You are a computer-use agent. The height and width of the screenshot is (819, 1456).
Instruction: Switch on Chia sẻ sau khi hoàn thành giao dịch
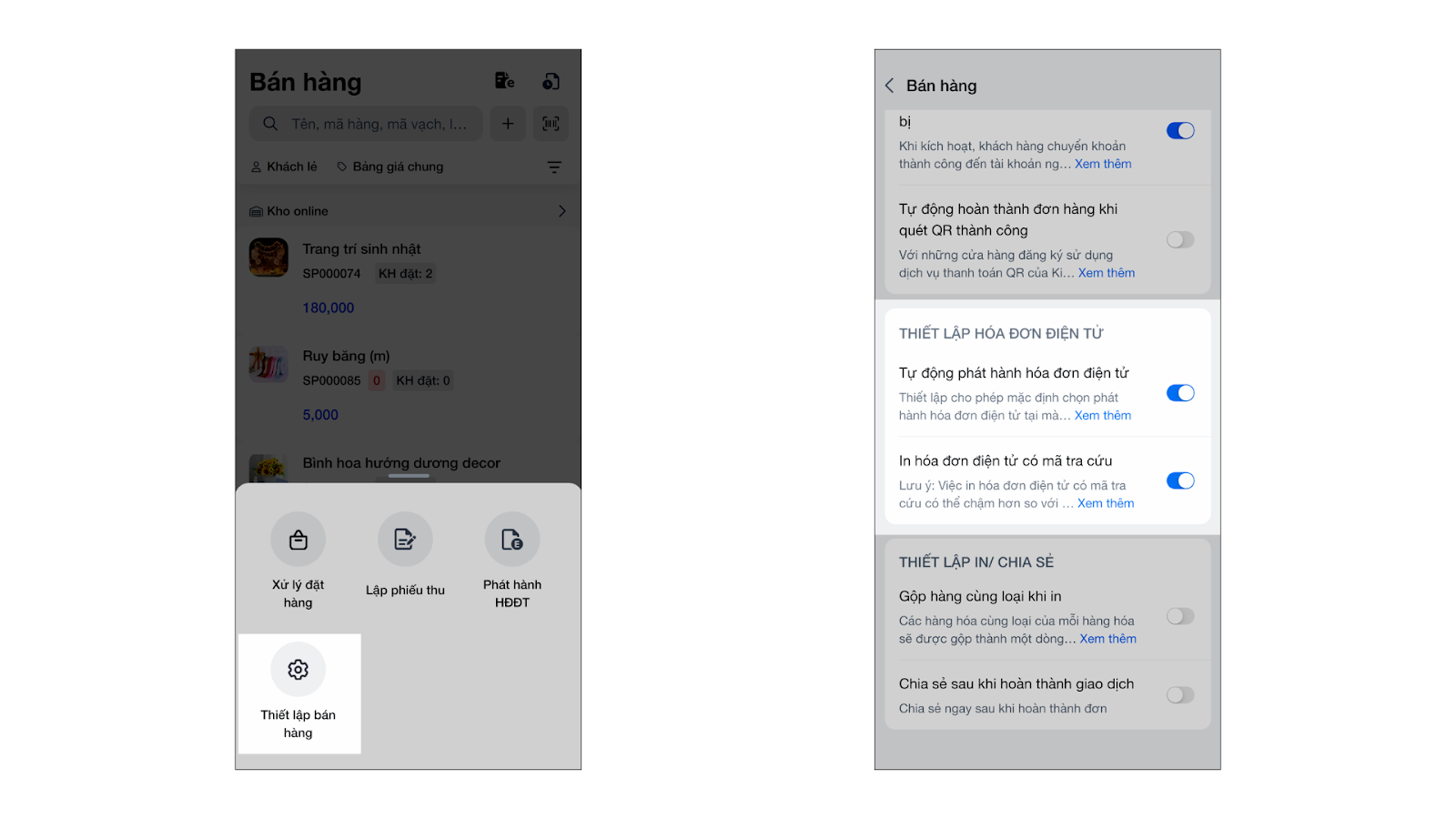tap(1180, 695)
